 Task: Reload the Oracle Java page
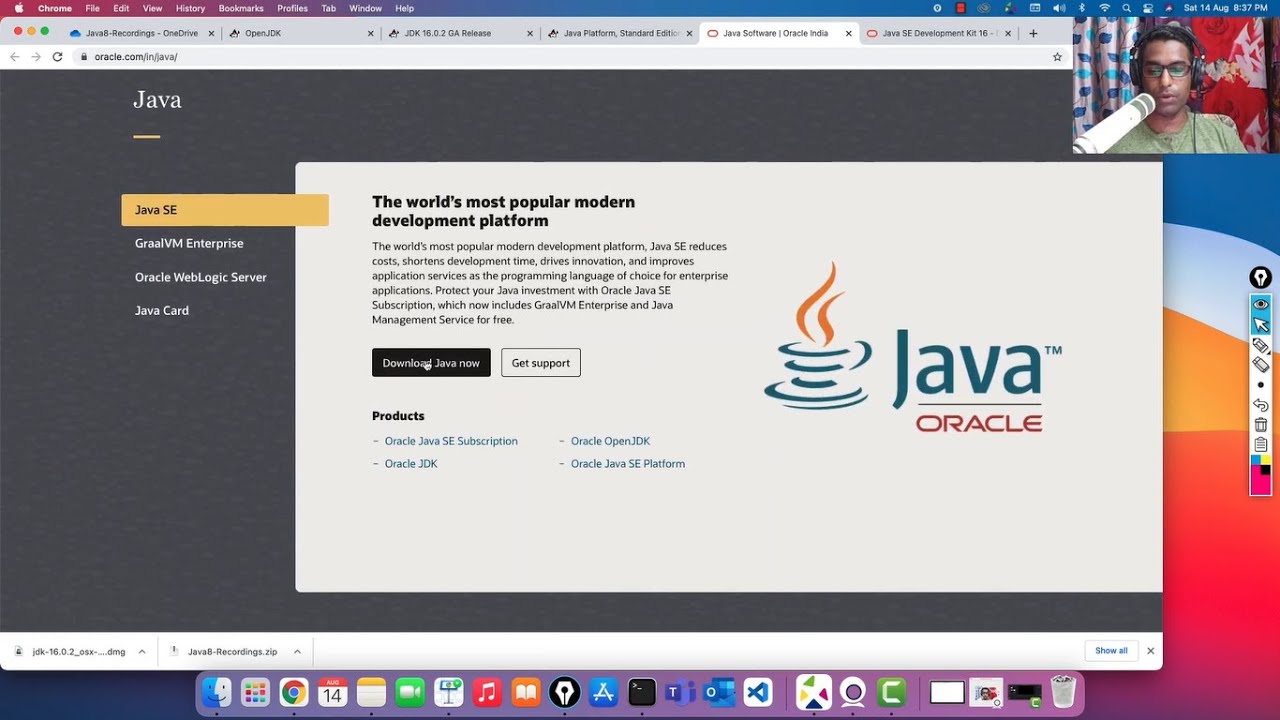[x=57, y=57]
